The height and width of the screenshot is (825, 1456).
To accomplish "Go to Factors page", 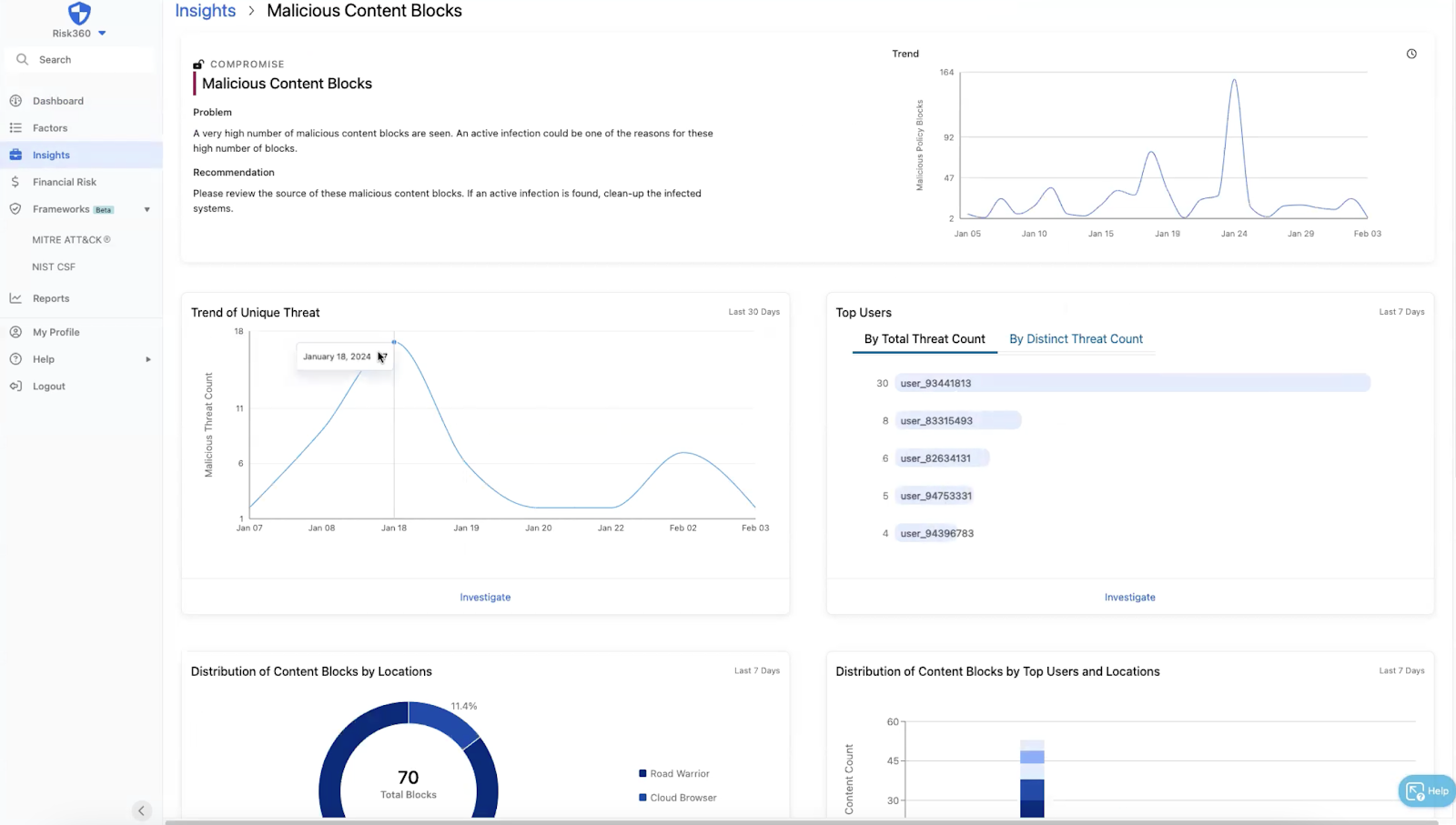I will (50, 128).
